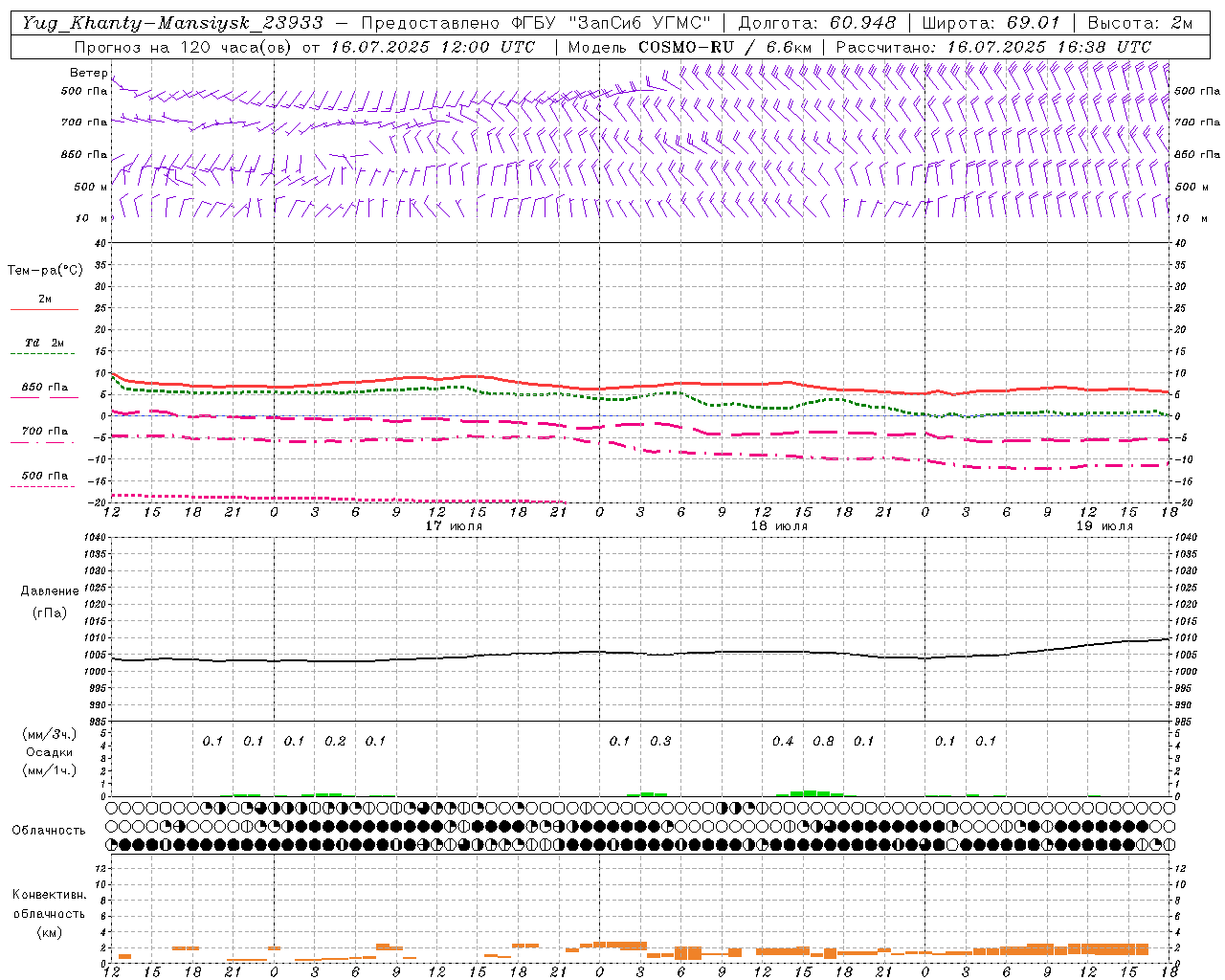This screenshot has width=1225, height=980.
Task: Click the 500 гПа temperature legend label
Action: pyautogui.click(x=45, y=476)
